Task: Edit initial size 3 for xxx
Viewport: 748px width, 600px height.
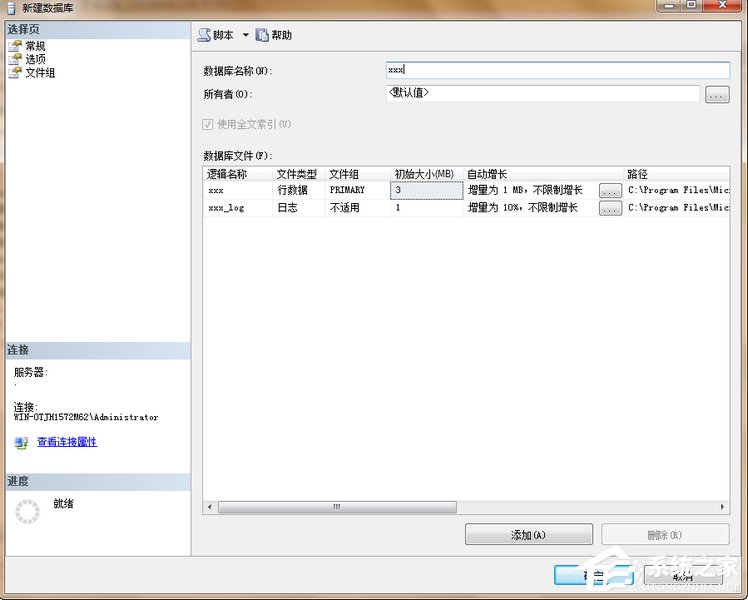Action: [426, 190]
